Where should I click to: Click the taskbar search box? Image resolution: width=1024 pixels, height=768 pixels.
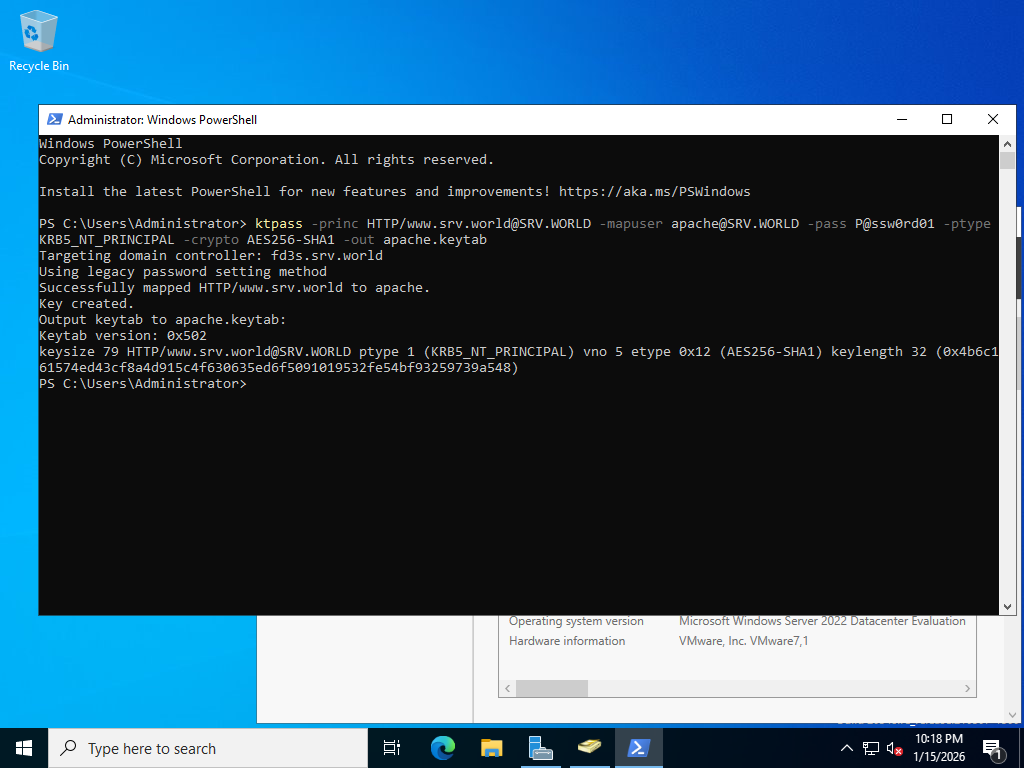click(x=208, y=748)
